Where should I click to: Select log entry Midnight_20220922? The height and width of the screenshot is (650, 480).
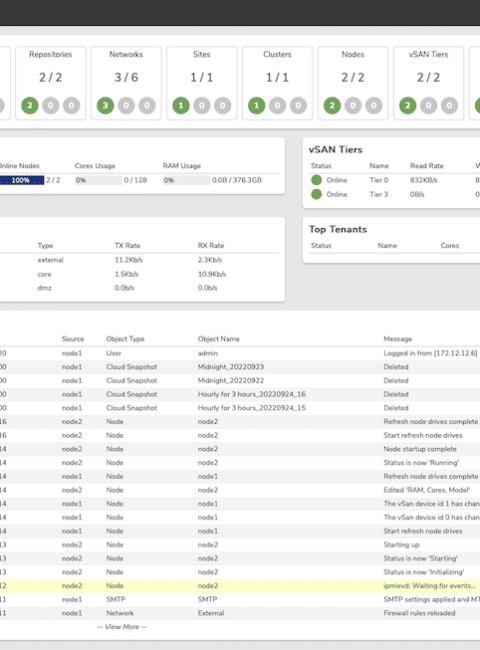(x=240, y=381)
